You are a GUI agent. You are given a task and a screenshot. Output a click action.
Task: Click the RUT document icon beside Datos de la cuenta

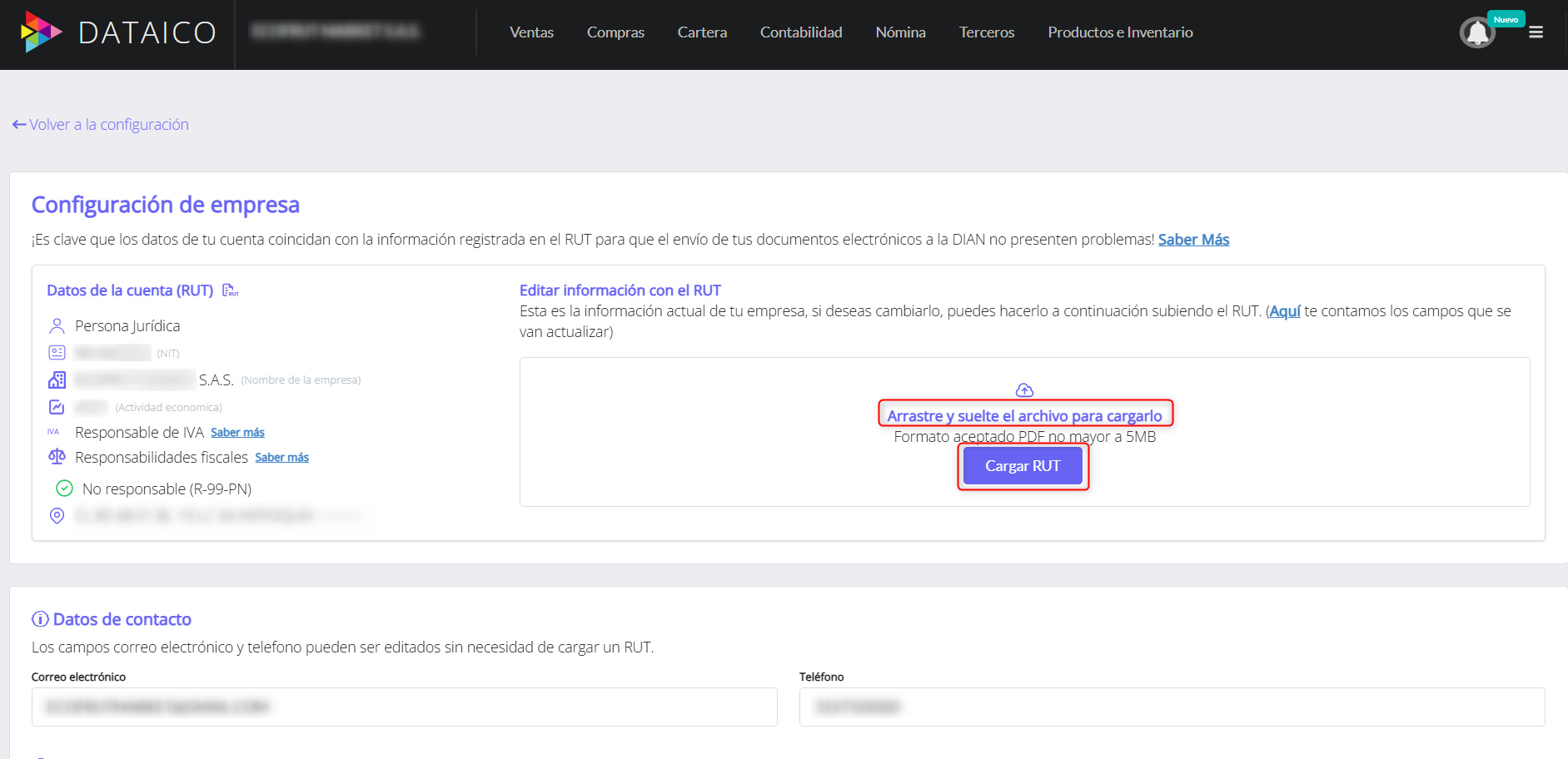tap(231, 290)
